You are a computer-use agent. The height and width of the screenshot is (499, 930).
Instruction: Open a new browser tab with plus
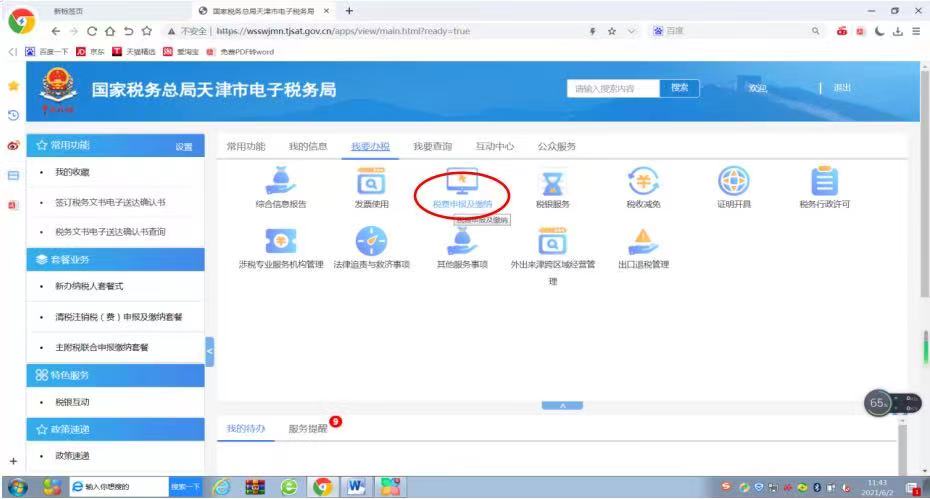349,11
